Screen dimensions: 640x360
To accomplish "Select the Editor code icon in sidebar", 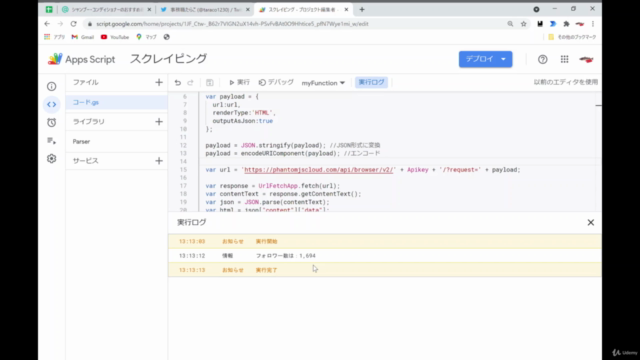I will [x=51, y=104].
